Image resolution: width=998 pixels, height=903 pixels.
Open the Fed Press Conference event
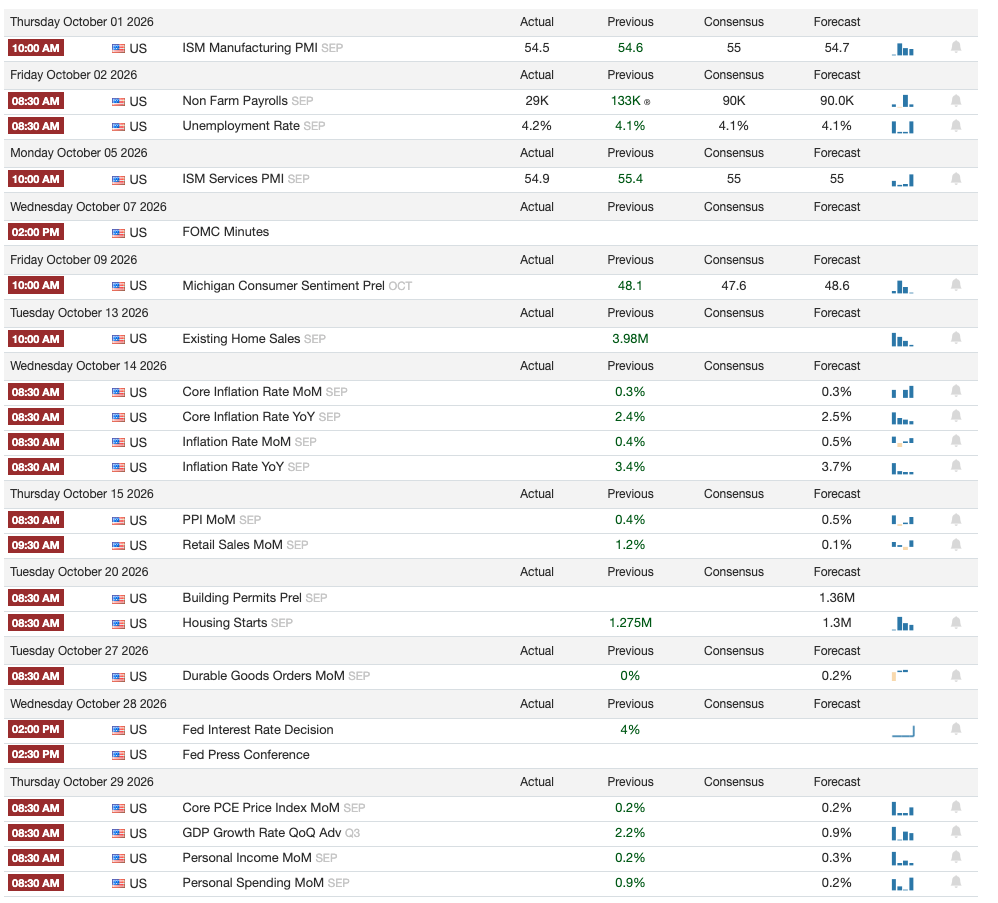pos(246,755)
